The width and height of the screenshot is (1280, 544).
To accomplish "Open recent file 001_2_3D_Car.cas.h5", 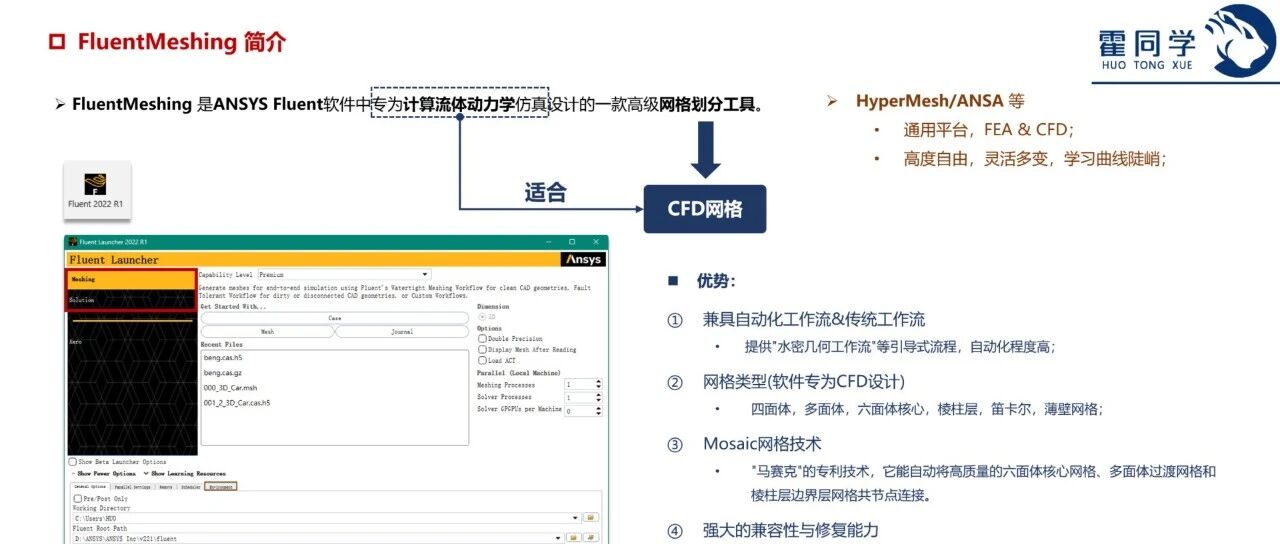I will point(237,403).
